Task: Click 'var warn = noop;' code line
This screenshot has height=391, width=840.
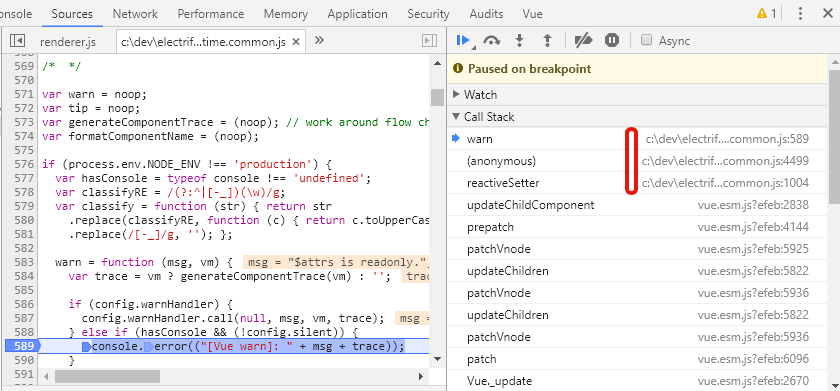Action: [94, 94]
